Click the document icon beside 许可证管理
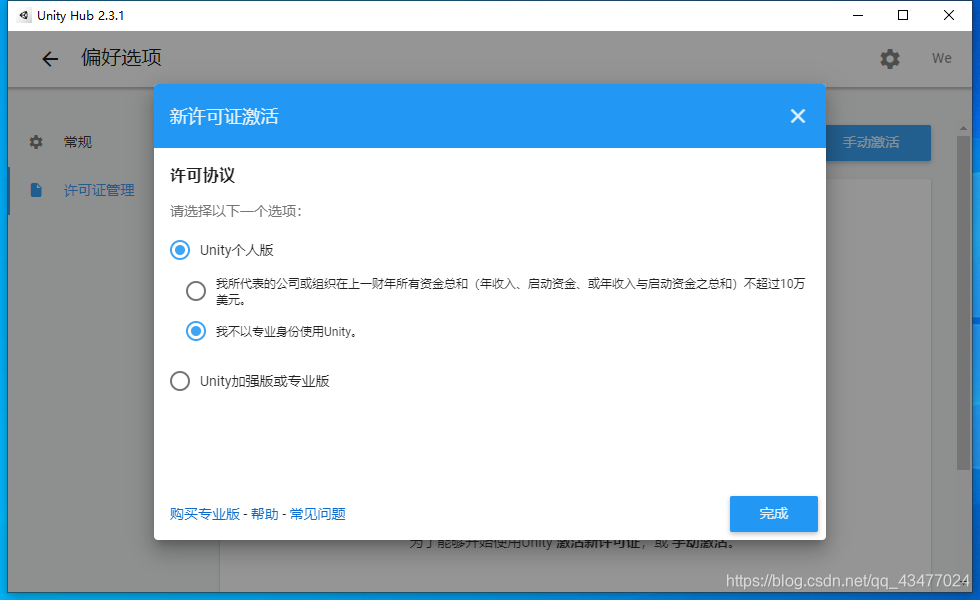Screen dimensions: 980x600 (x=36, y=190)
